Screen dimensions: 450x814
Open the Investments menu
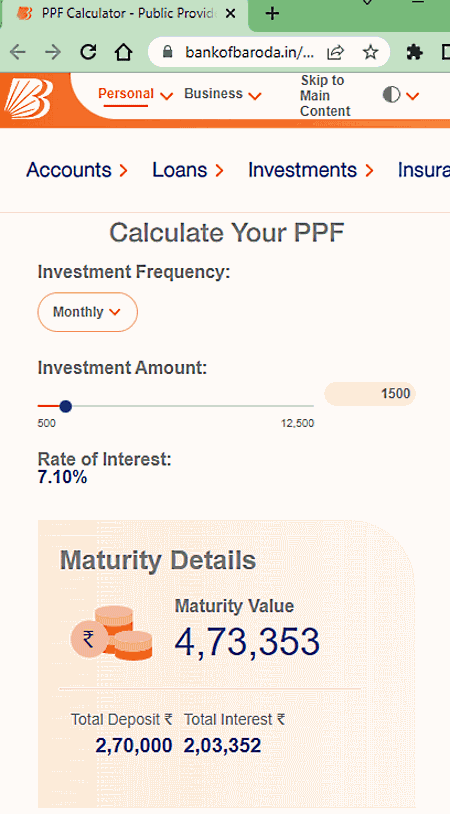pos(310,170)
